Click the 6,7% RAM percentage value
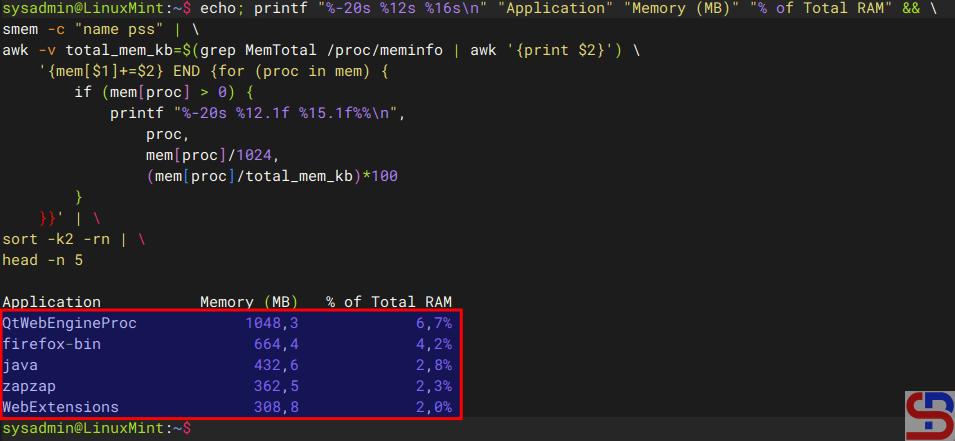This screenshot has width=955, height=441. (x=434, y=323)
